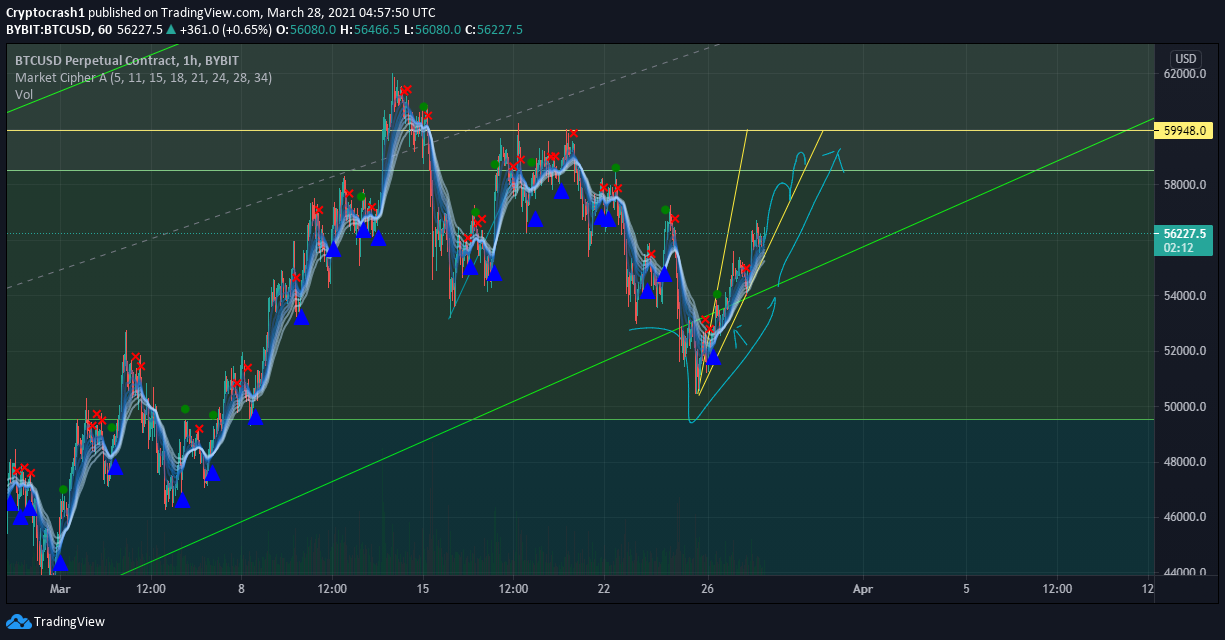
Task: Open the USD currency selector on the price axis
Action: (x=1185, y=59)
